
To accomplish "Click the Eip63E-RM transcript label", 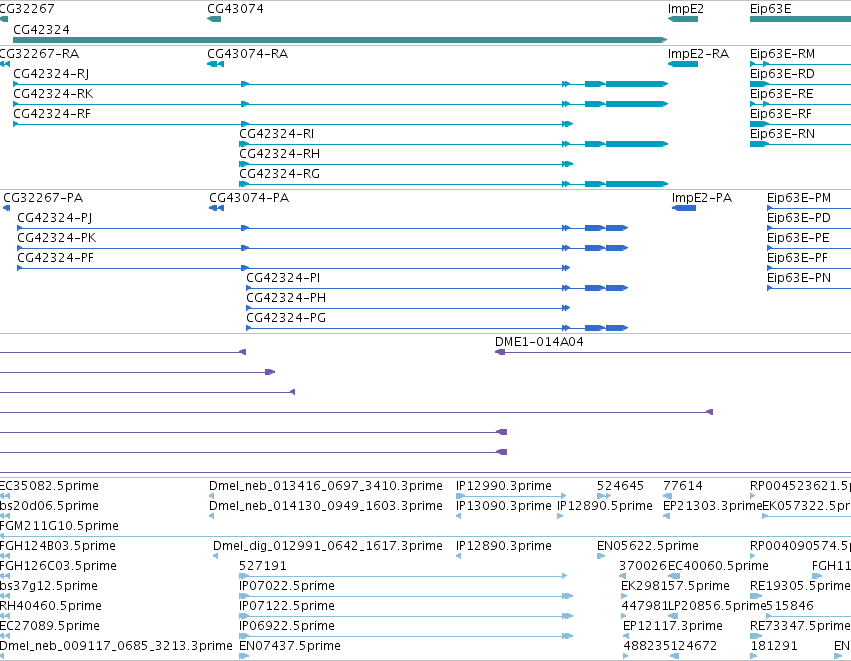I will tap(782, 54).
